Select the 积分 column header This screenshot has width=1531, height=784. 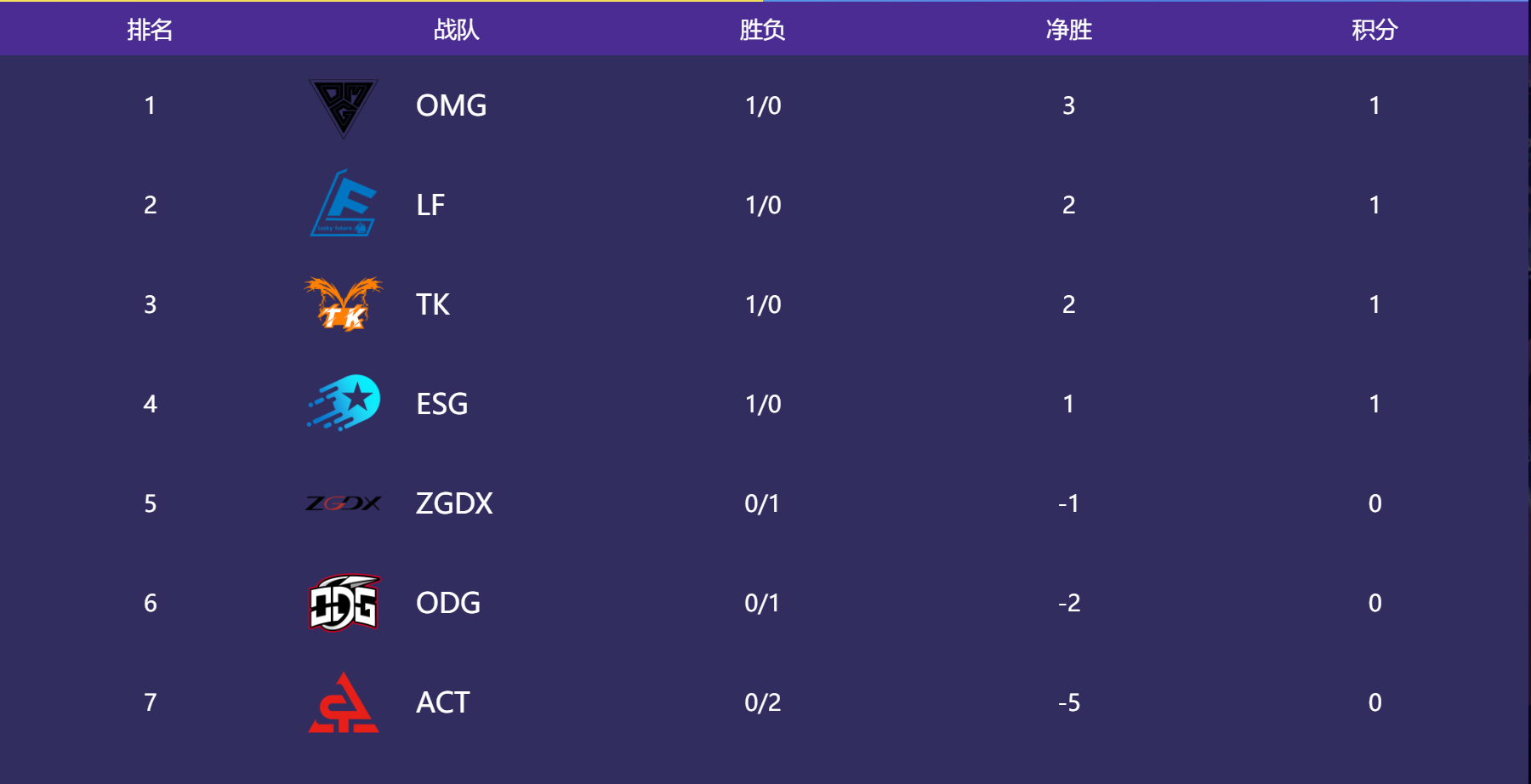coord(1375,30)
